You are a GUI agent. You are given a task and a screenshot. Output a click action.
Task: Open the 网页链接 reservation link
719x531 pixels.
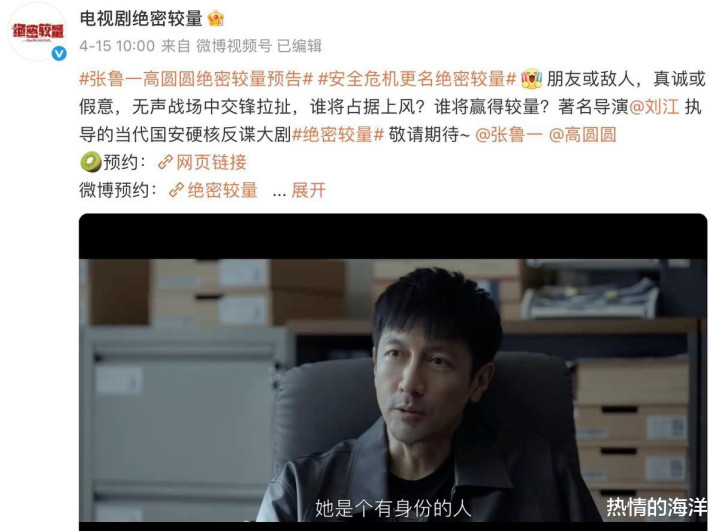pos(211,162)
